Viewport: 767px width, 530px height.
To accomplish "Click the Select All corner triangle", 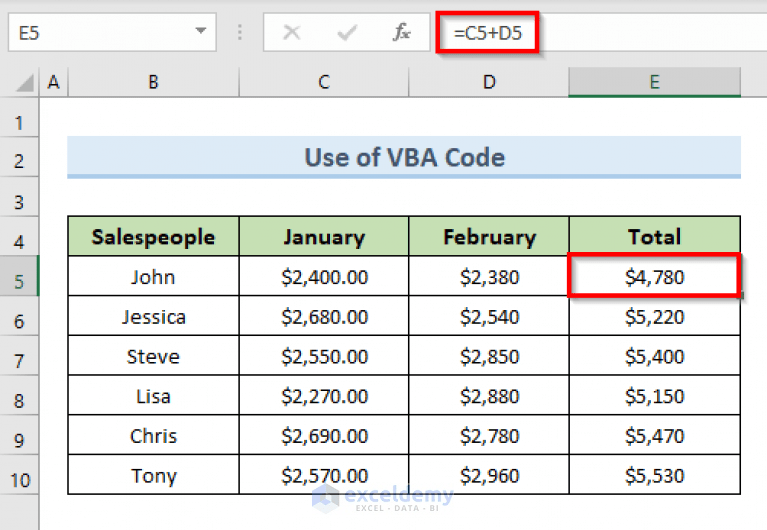I will [x=24, y=83].
